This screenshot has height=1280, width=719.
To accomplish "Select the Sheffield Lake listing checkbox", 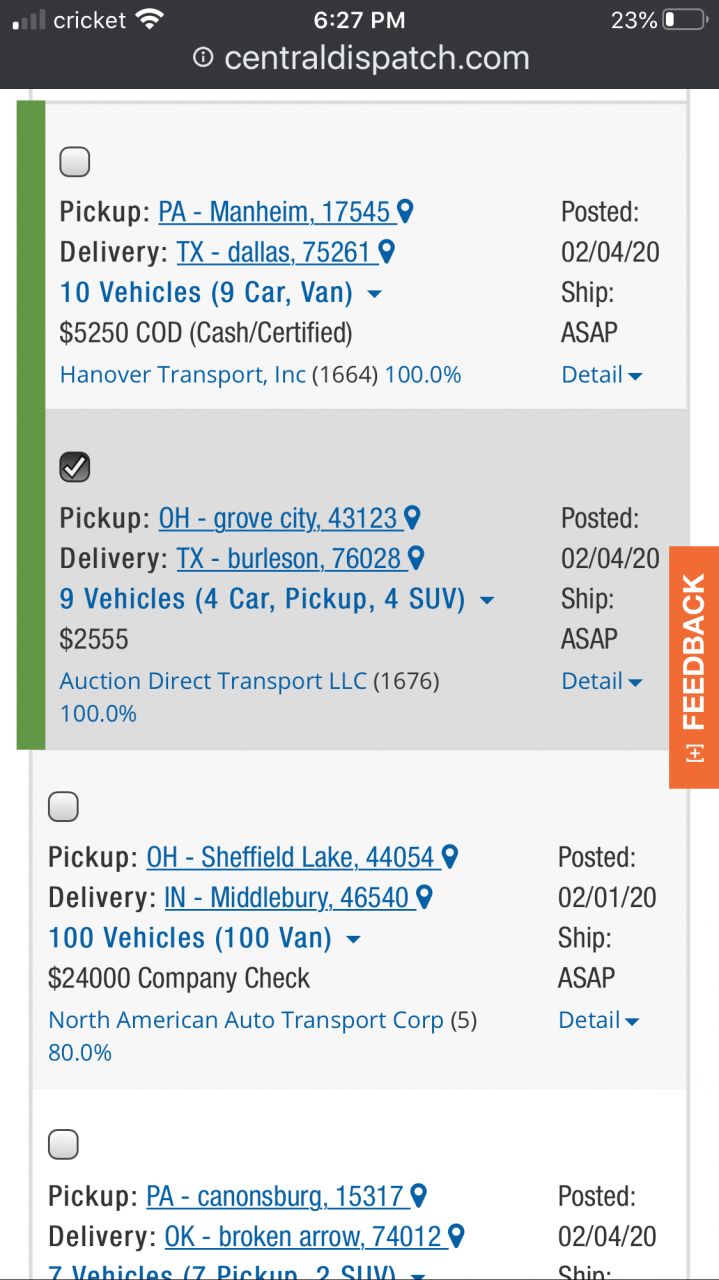I will [63, 806].
